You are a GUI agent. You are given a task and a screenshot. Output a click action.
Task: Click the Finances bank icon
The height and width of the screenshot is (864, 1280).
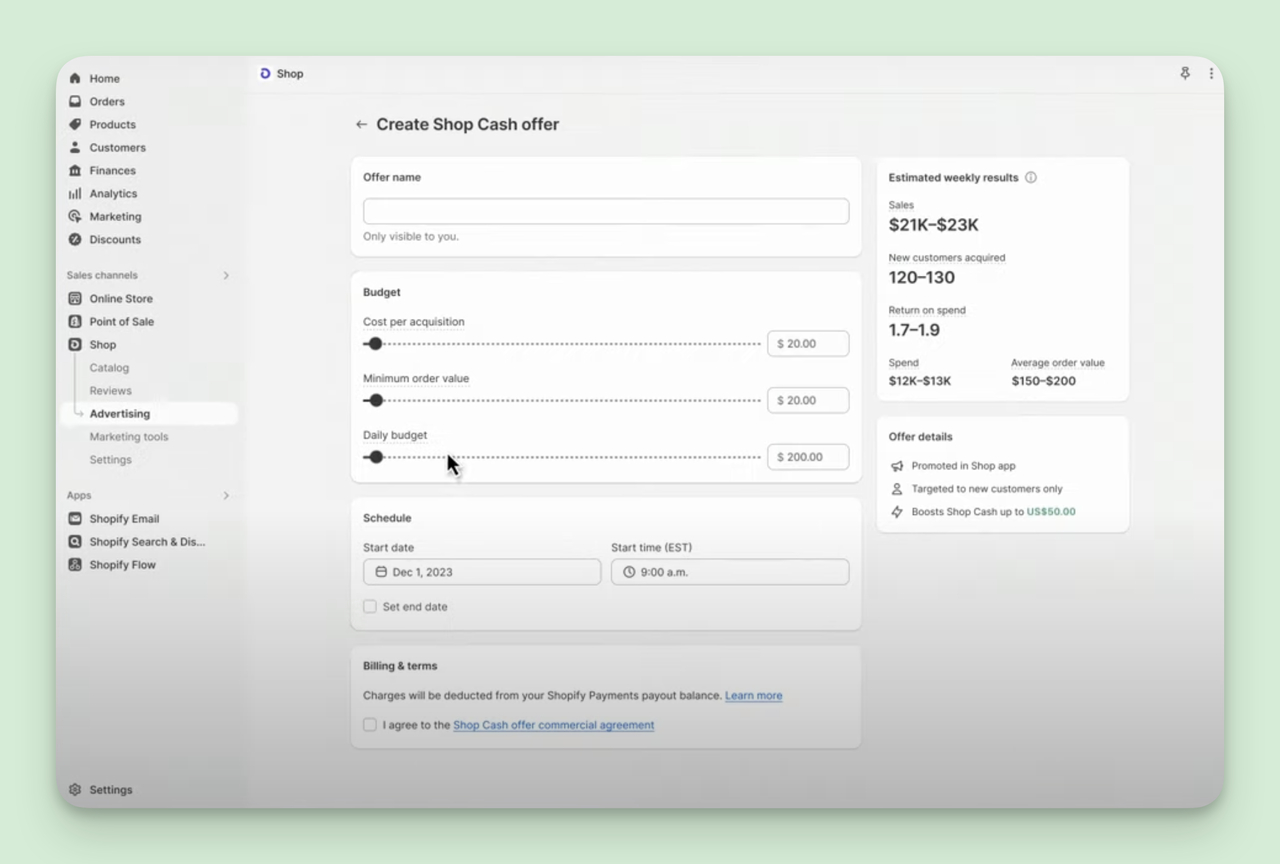point(75,170)
